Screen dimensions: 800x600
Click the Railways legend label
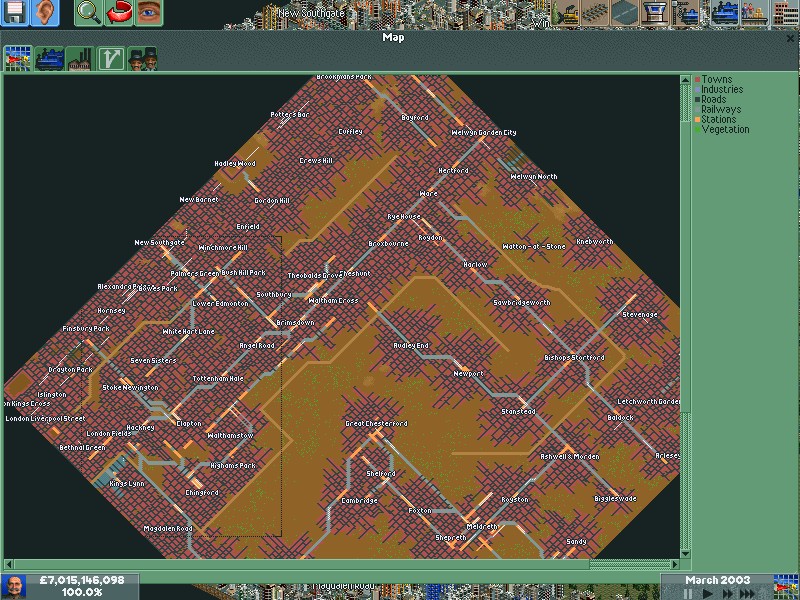click(x=721, y=109)
